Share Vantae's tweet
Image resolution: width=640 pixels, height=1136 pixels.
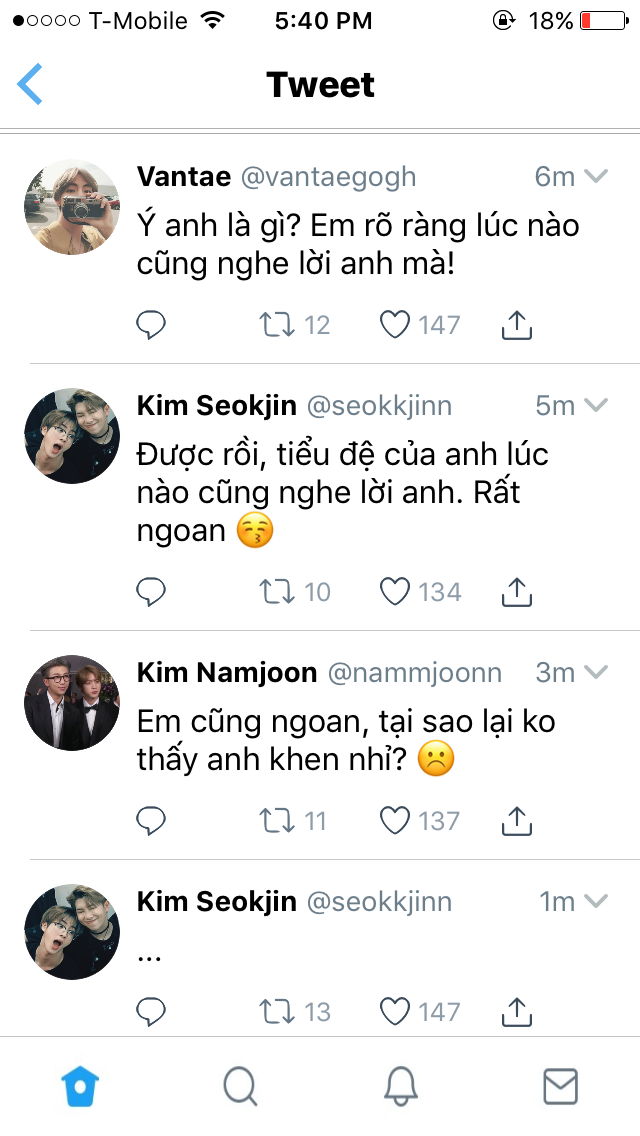[x=516, y=324]
